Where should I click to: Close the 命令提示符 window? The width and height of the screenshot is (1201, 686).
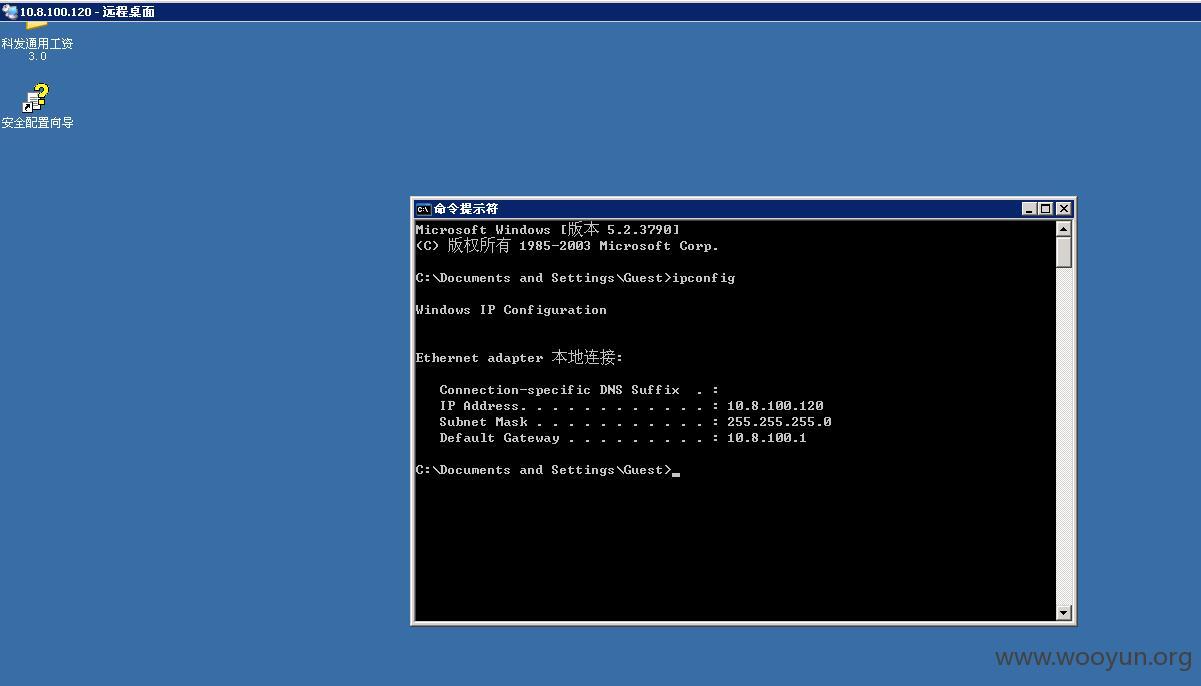(1063, 209)
